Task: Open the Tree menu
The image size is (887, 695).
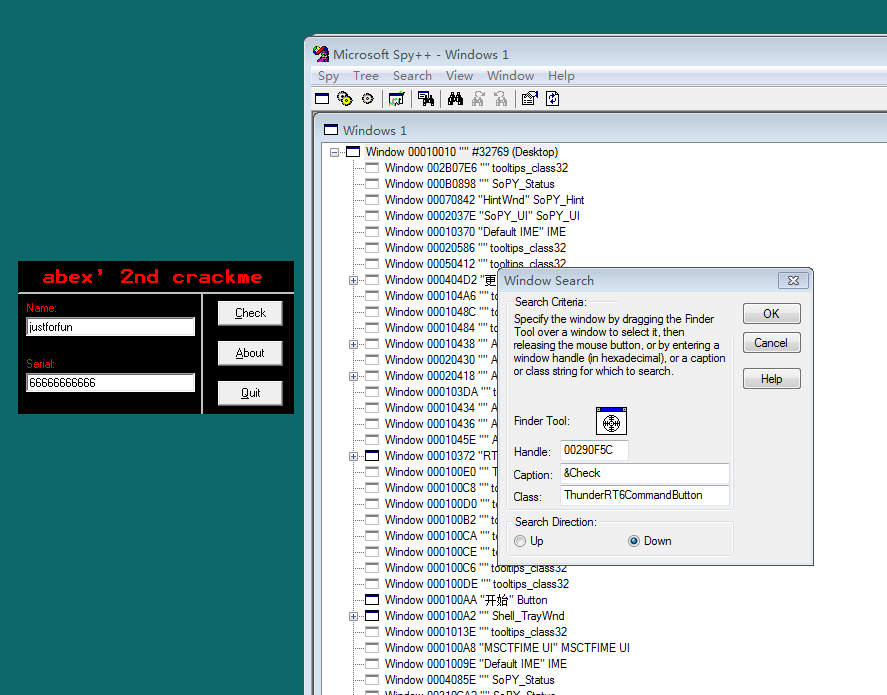Action: [x=365, y=76]
